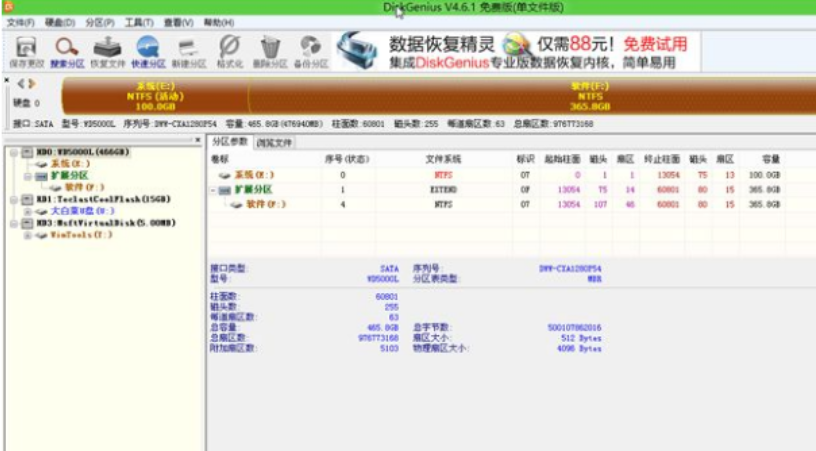This screenshot has width=816, height=451.
Task: Select WinTools(Y:) in the disk tree
Action: tap(70, 235)
